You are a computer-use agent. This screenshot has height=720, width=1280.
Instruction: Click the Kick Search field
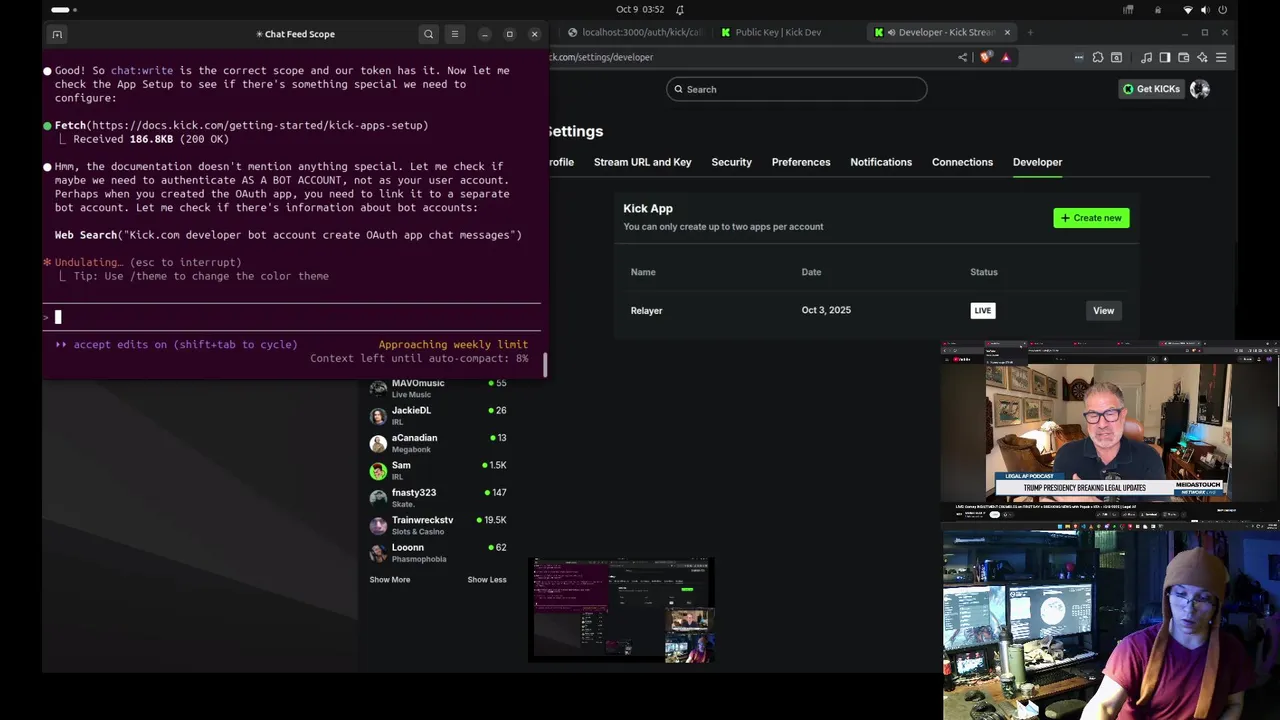click(797, 89)
